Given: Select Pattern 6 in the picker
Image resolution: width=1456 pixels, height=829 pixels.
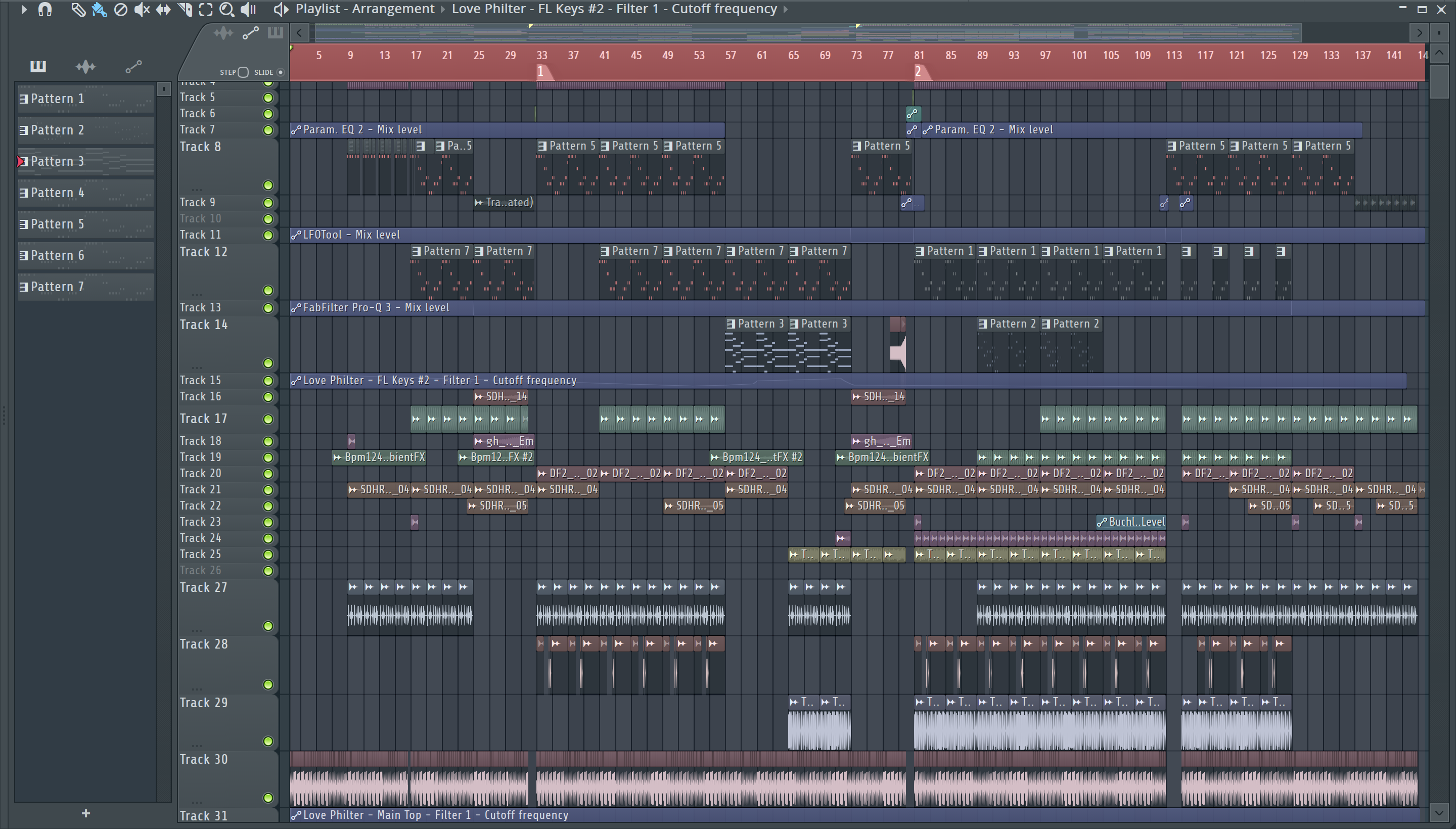Looking at the screenshot, I should pos(85,255).
